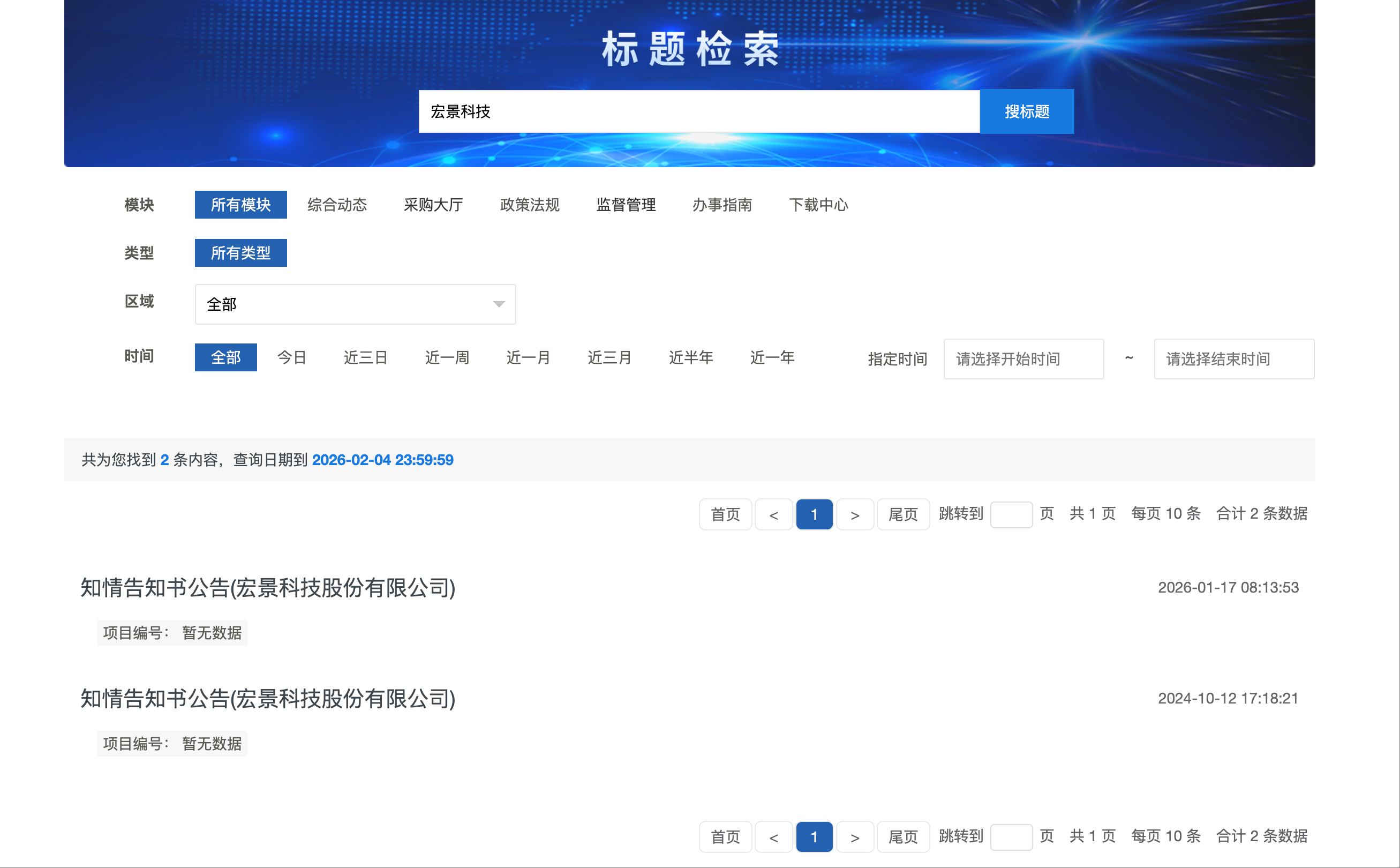Viewport: 1400px width, 868px height.
Task: Filter time by 近一周
Action: point(447,358)
